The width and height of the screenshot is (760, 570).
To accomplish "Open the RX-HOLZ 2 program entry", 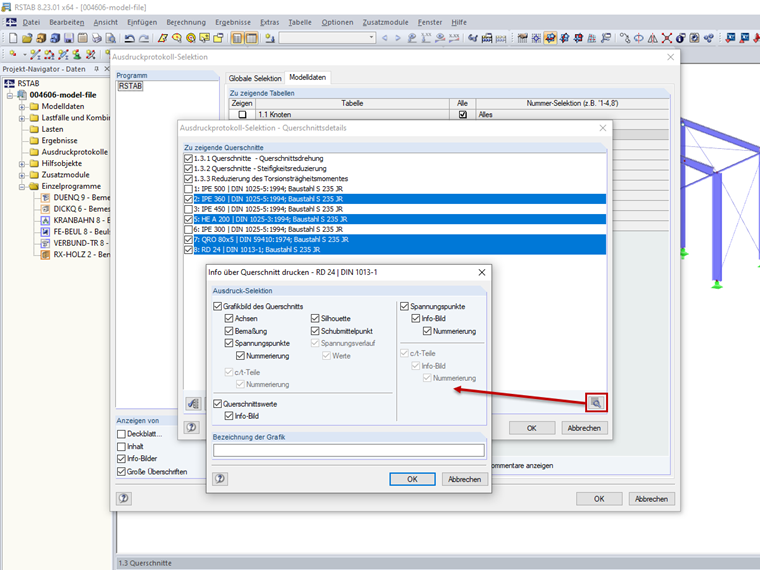I will (x=76, y=254).
